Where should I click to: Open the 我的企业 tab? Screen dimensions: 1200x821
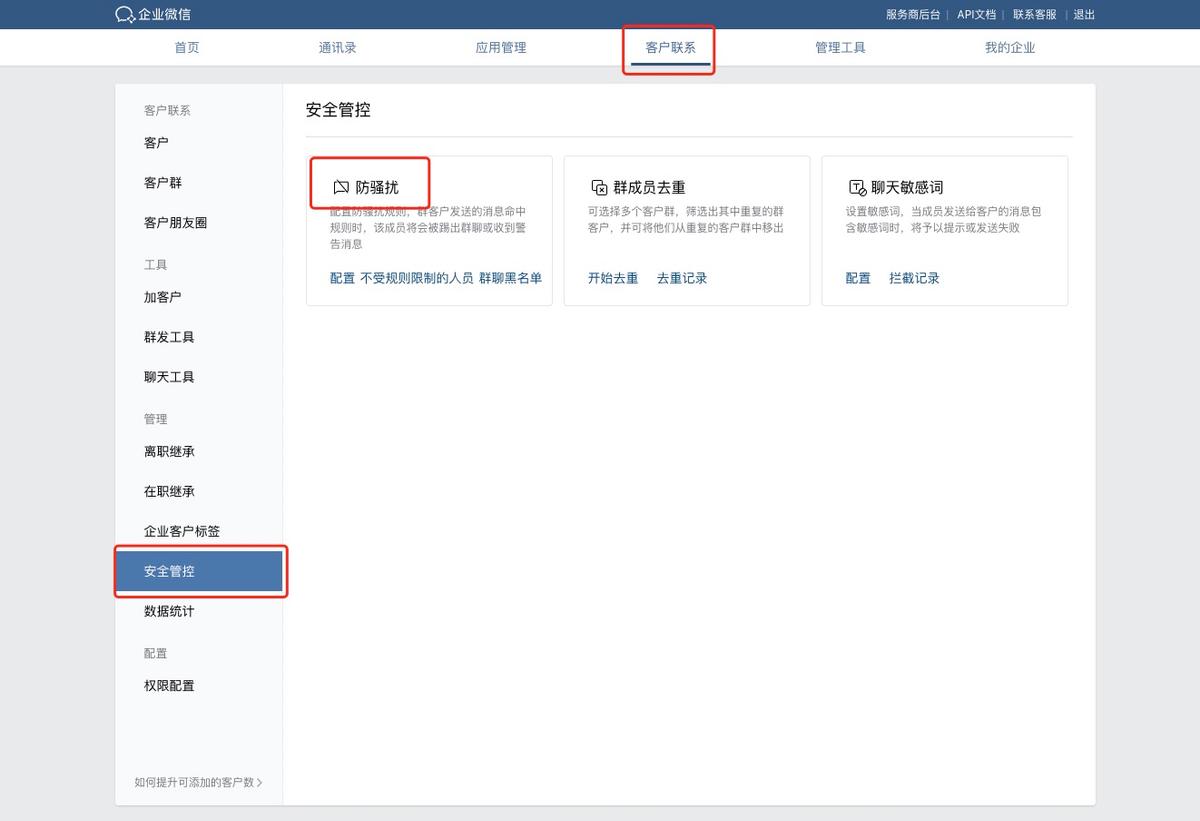click(1010, 47)
